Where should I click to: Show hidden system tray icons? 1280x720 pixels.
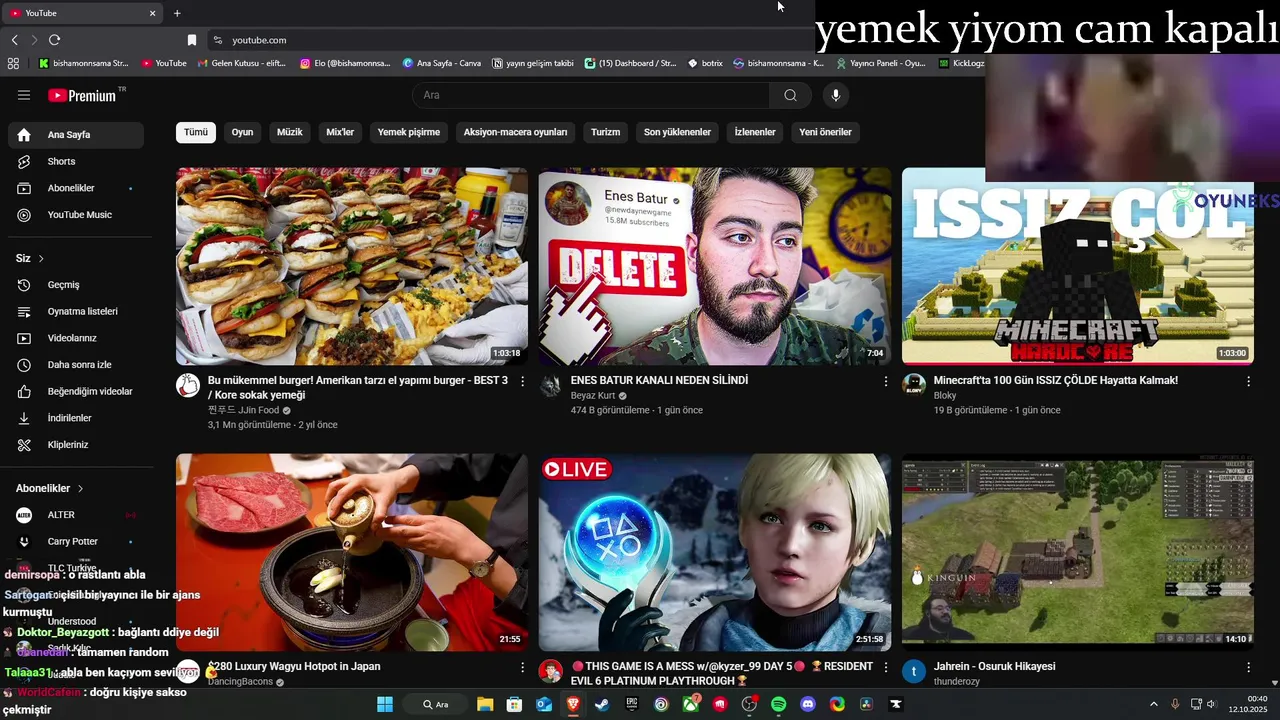click(1153, 704)
